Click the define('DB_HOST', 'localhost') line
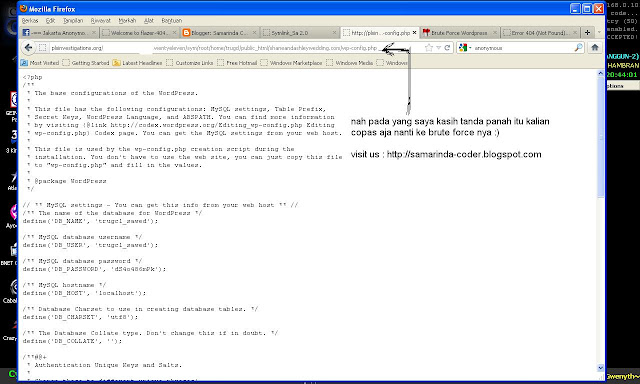This screenshot has height=384, width=640. click(x=84, y=293)
